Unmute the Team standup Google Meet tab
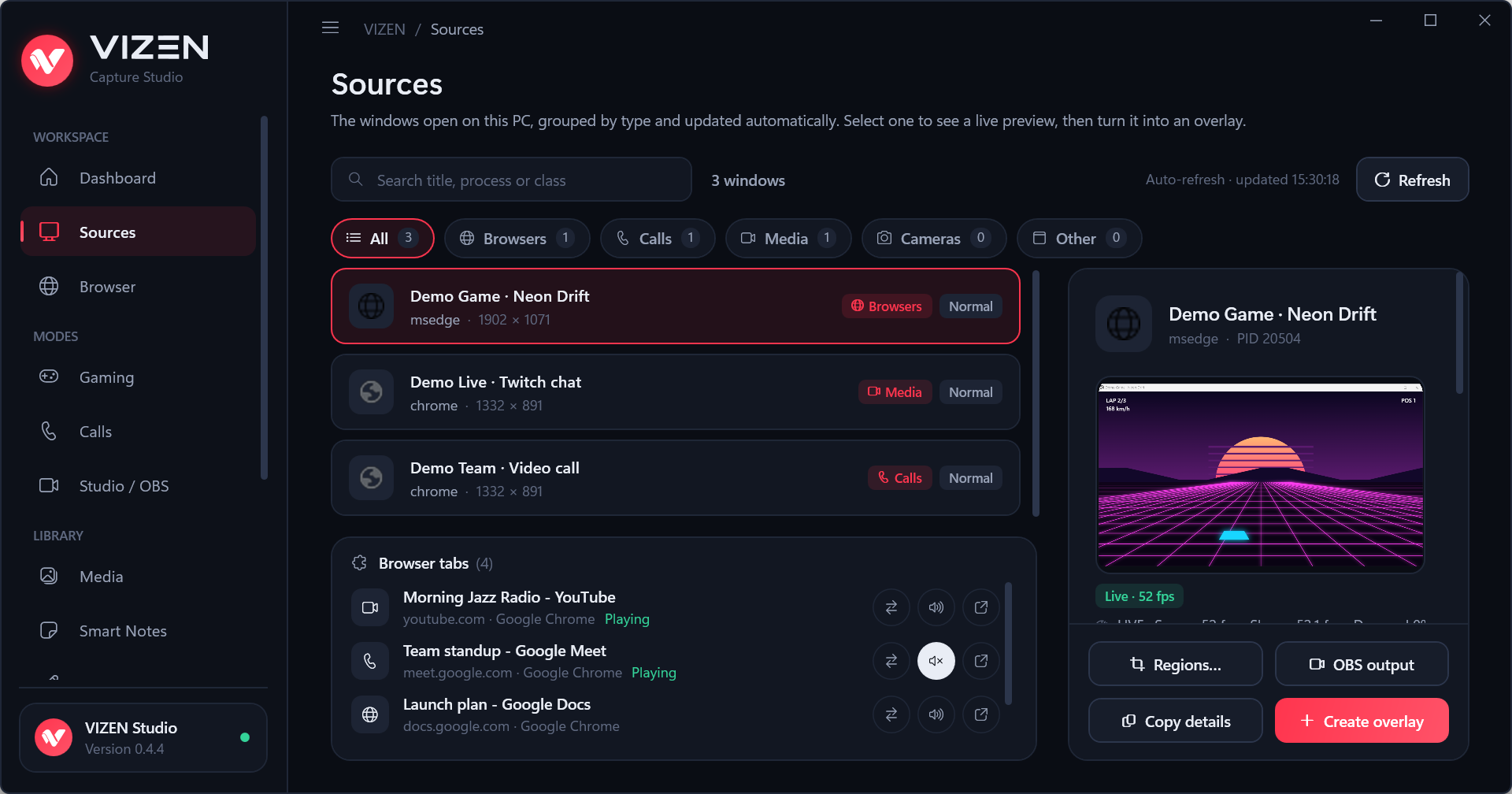 (936, 661)
